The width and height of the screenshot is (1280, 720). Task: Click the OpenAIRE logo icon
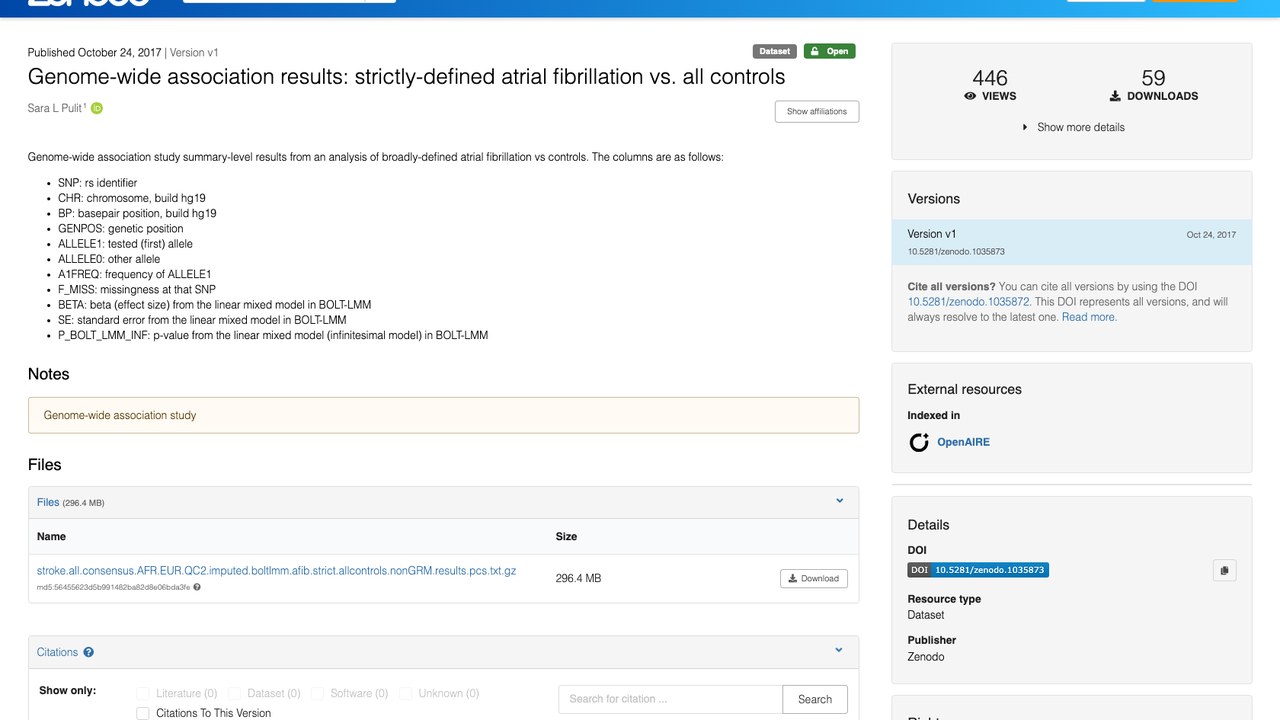[919, 442]
